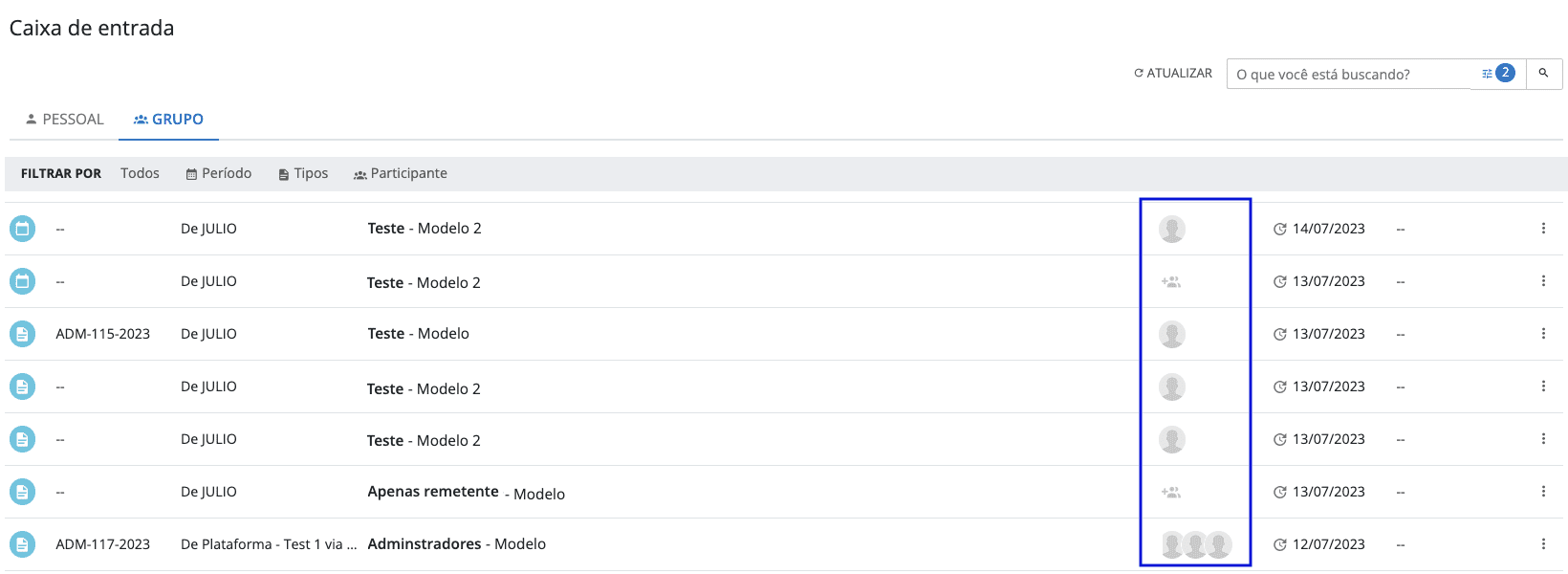The height and width of the screenshot is (574, 1568).
Task: Open the Período filter dropdown
Action: point(219,173)
